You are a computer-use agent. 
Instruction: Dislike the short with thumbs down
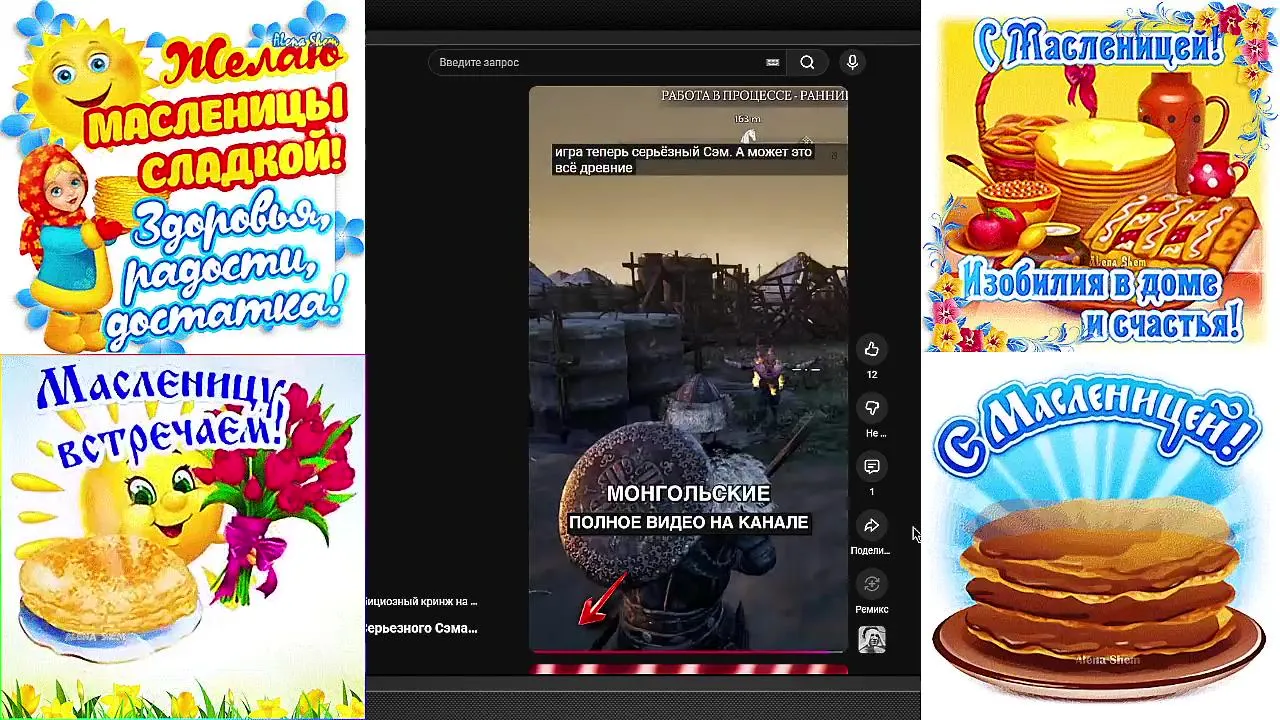[x=872, y=407]
